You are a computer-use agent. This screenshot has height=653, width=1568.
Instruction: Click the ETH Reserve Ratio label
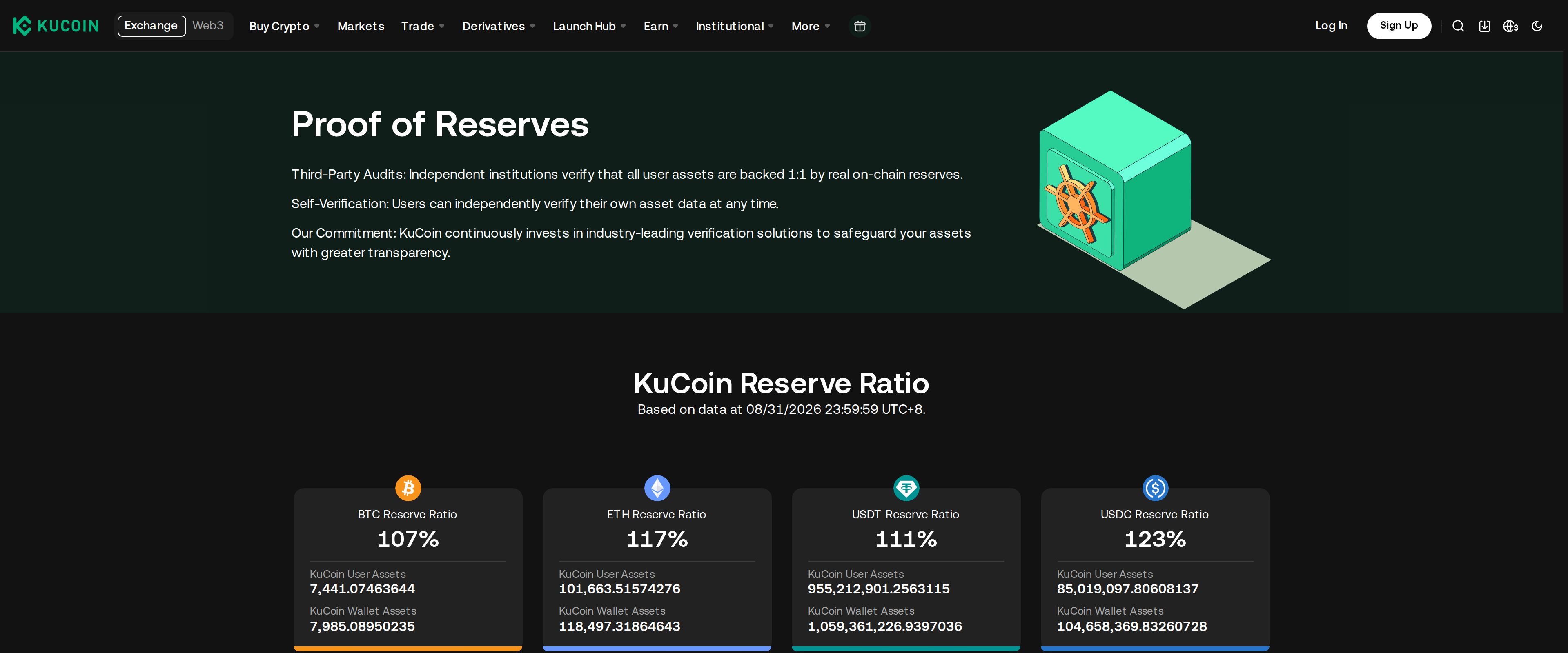pos(656,514)
